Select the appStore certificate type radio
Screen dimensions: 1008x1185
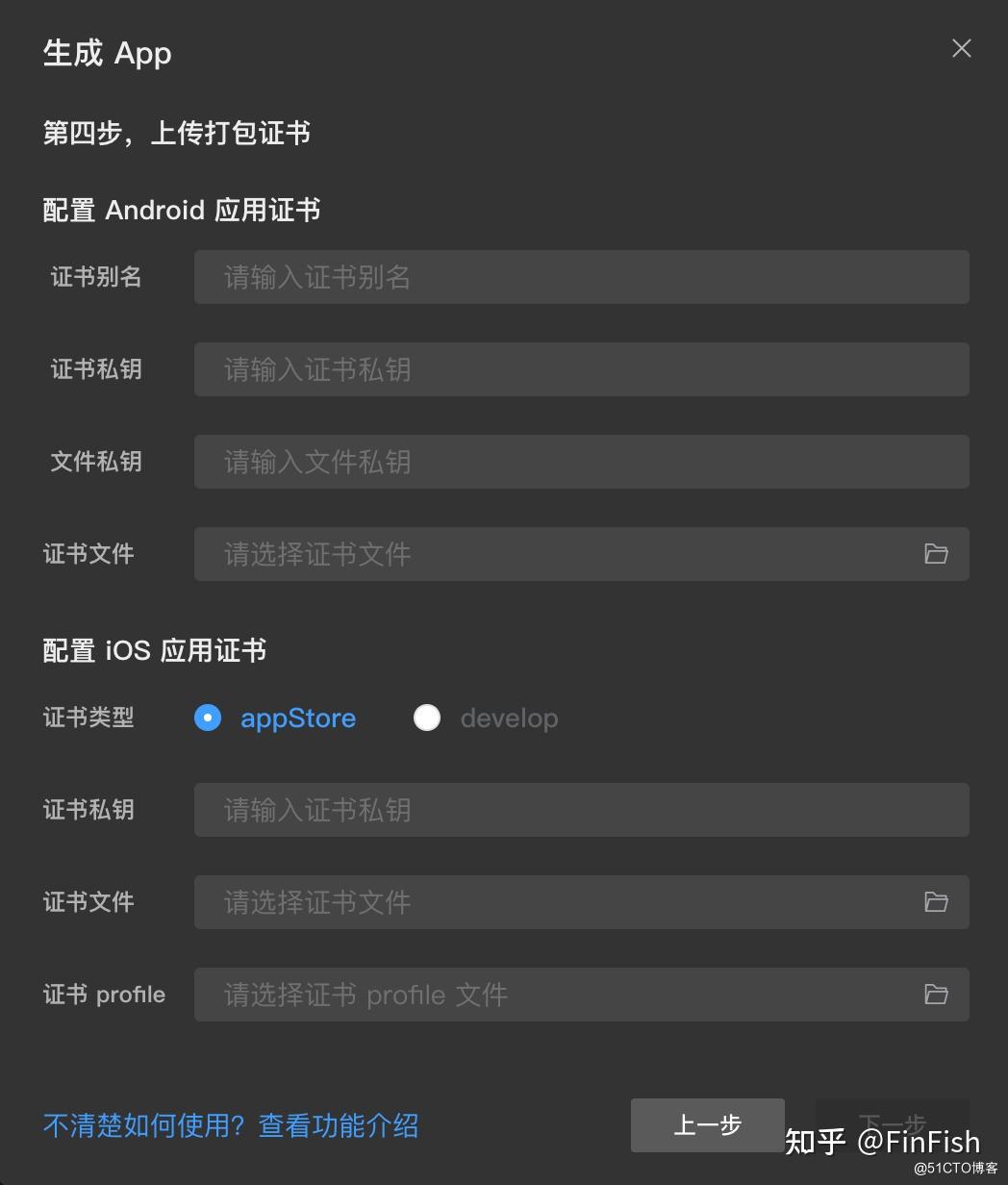tap(208, 718)
